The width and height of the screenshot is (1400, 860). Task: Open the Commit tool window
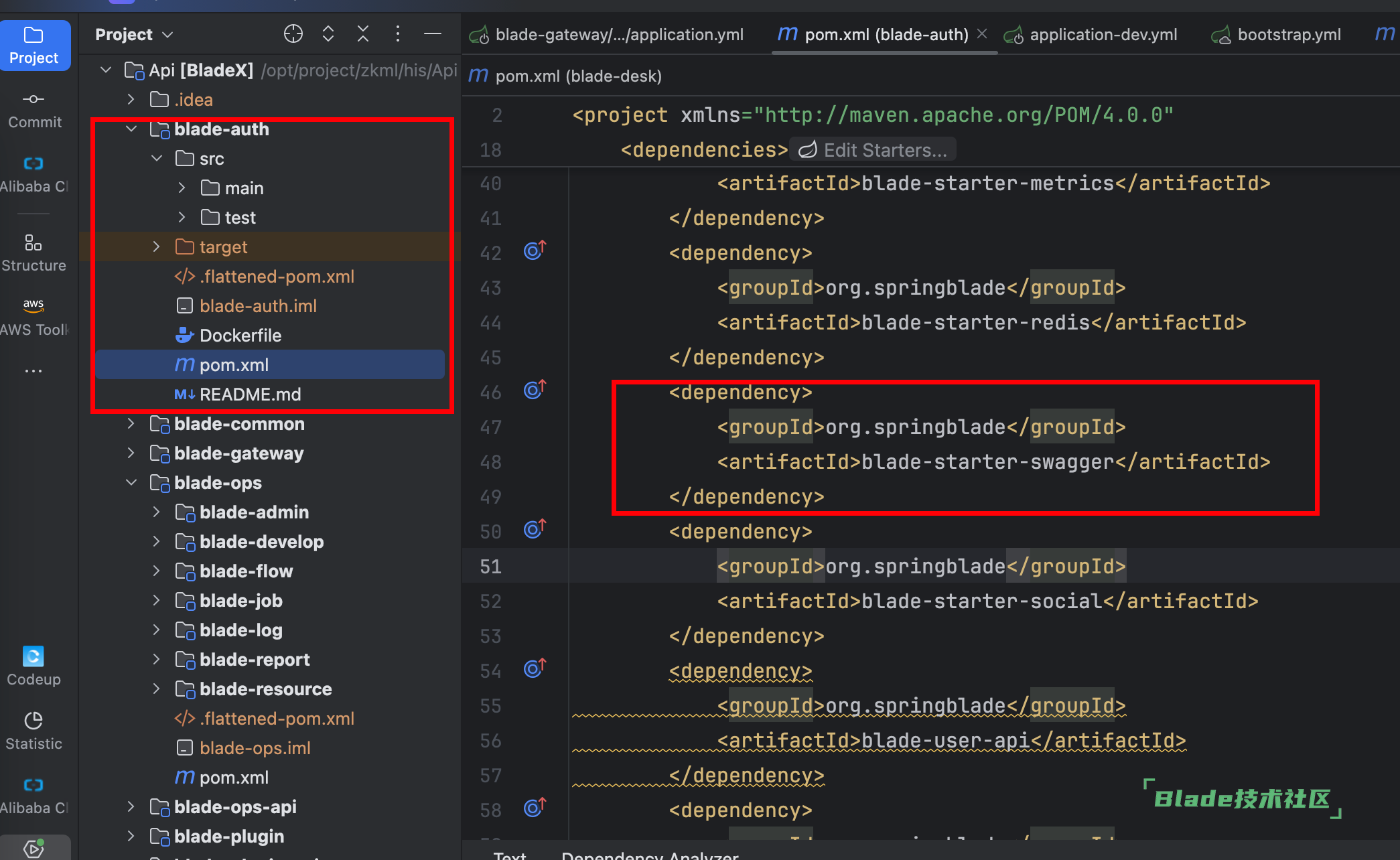[34, 111]
